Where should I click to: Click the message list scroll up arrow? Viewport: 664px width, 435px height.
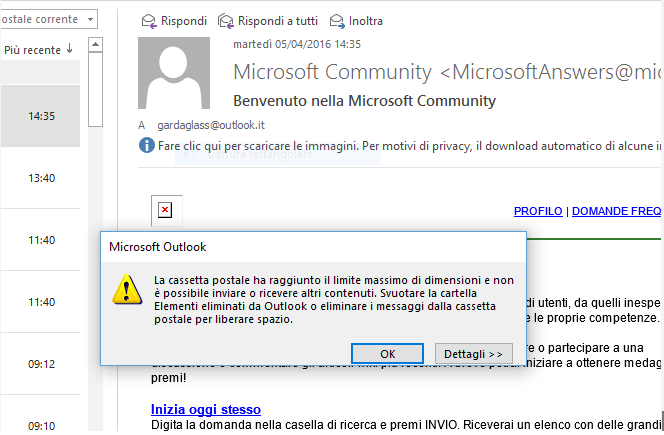point(96,44)
